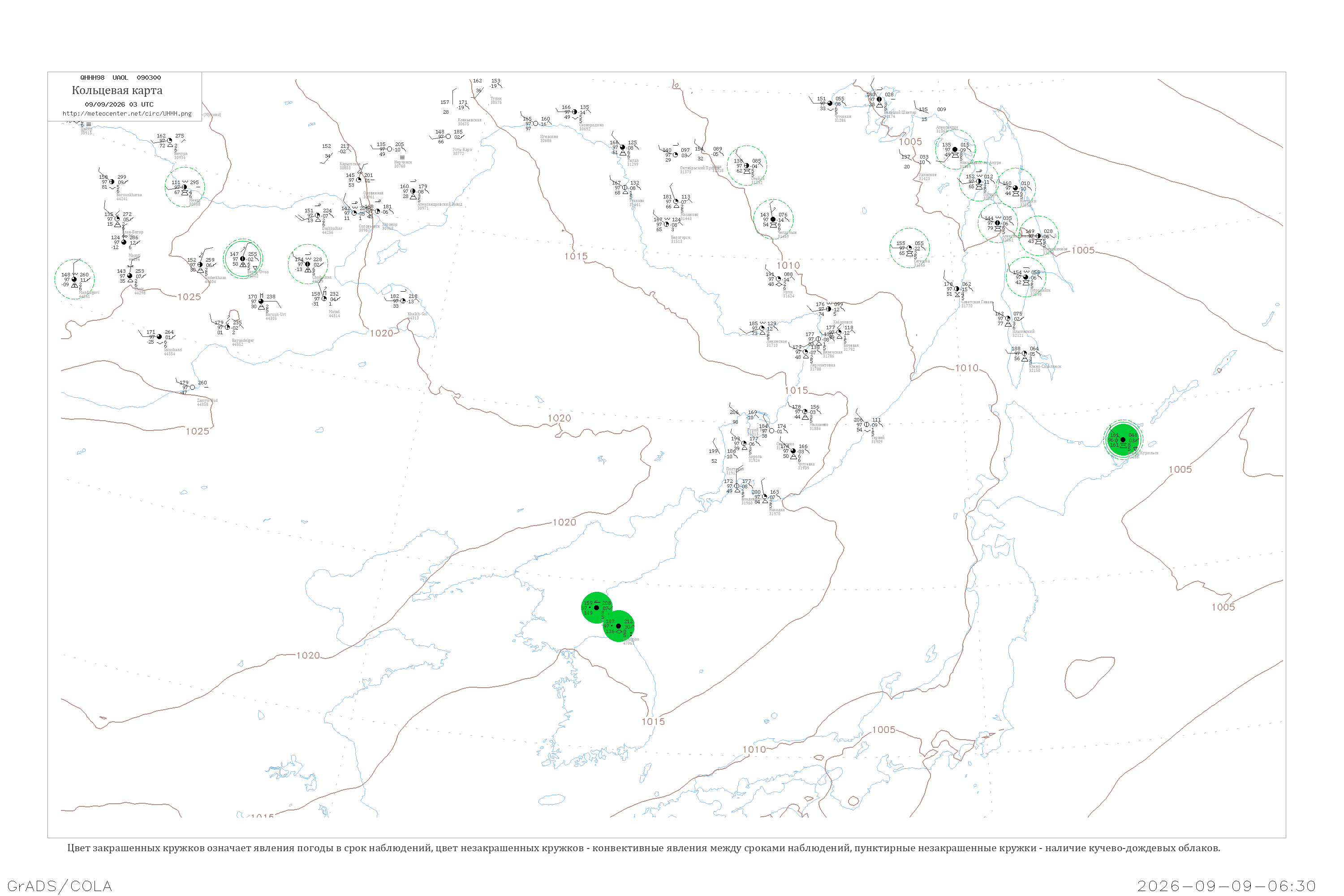
Task: Click the 09/09/2026 03 UTC date text
Action: tap(119, 104)
